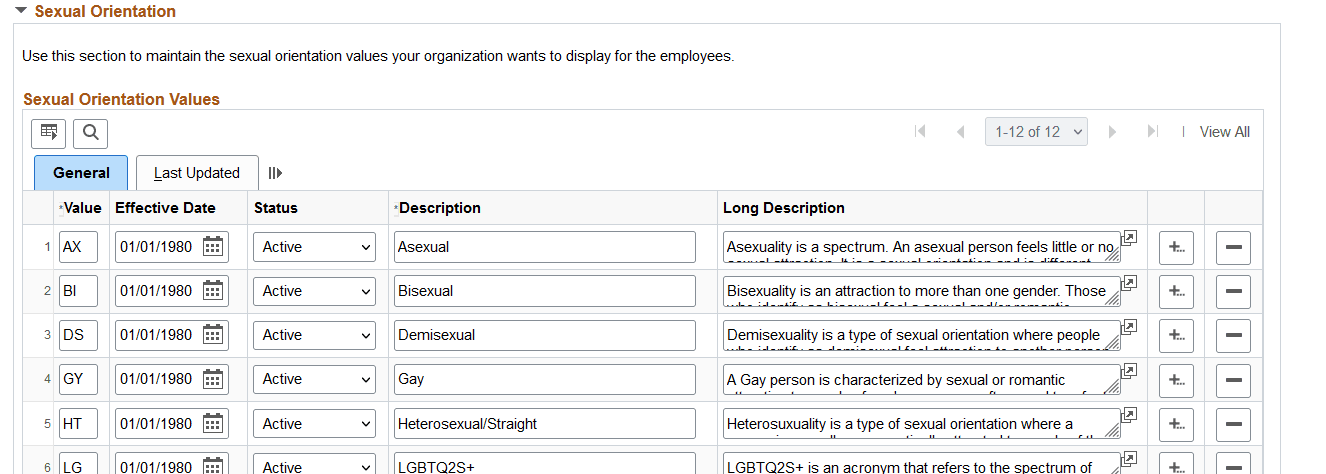Add a row after Bisexual row
Screen dimensions: 1326x474
[x=1176, y=291]
